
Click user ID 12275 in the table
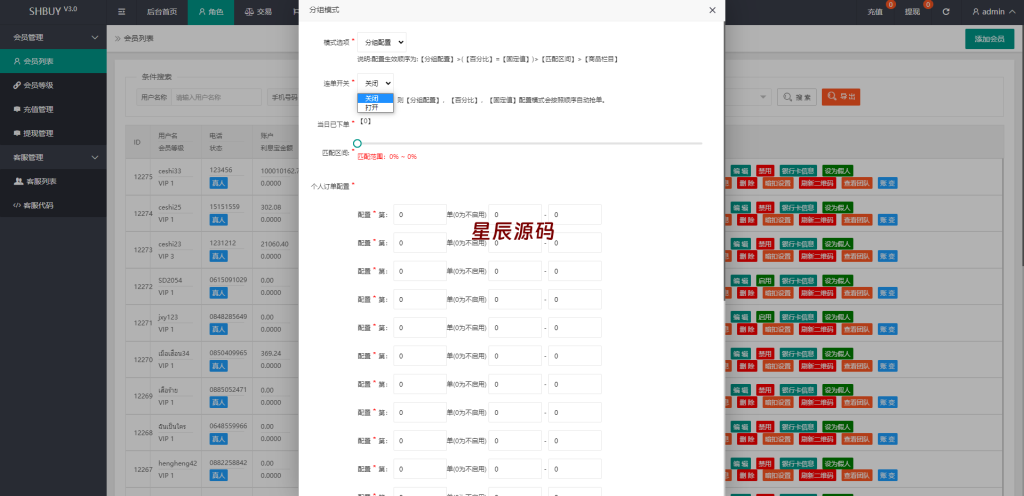tap(143, 177)
